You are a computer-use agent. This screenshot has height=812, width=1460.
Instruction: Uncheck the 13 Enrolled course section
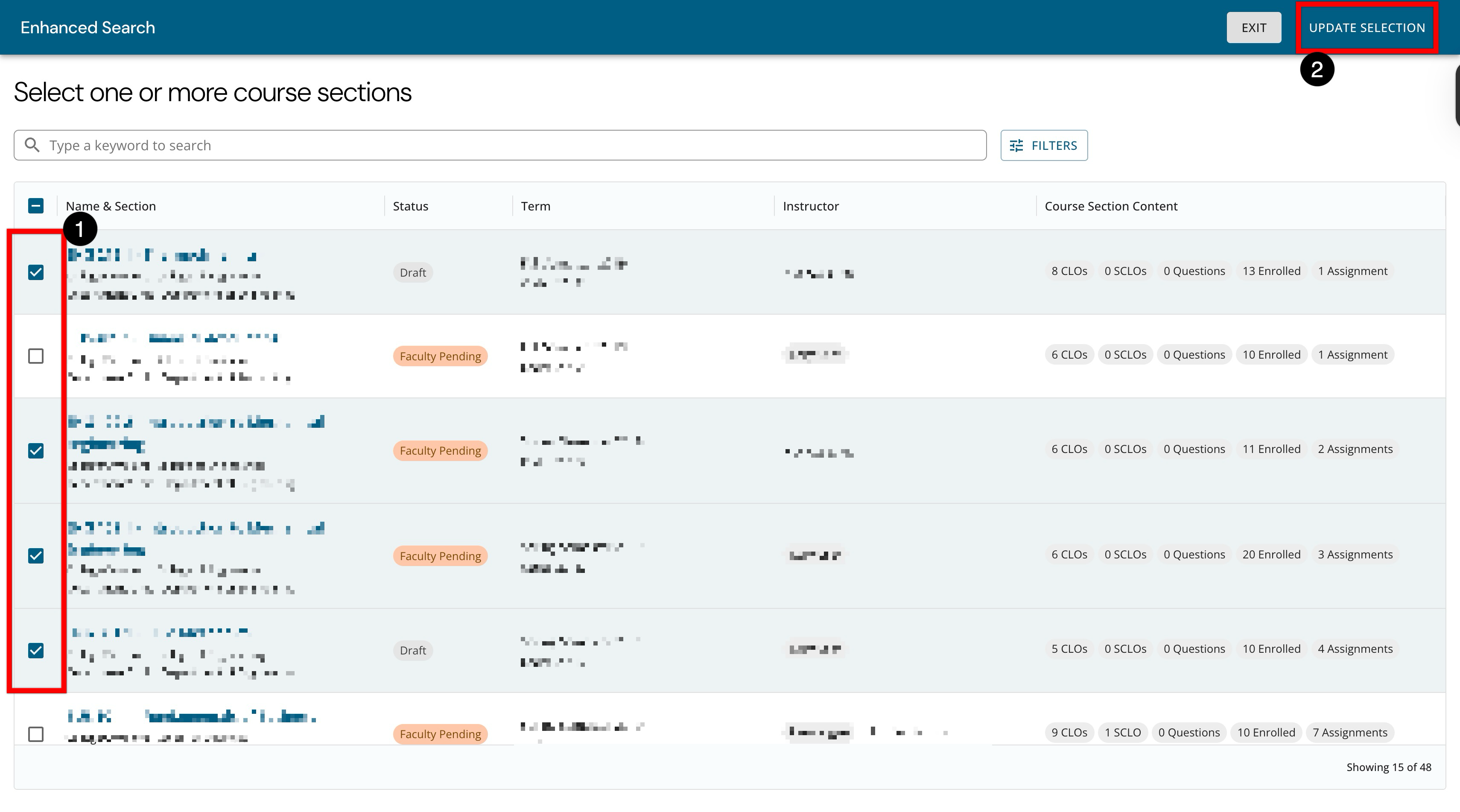(36, 272)
